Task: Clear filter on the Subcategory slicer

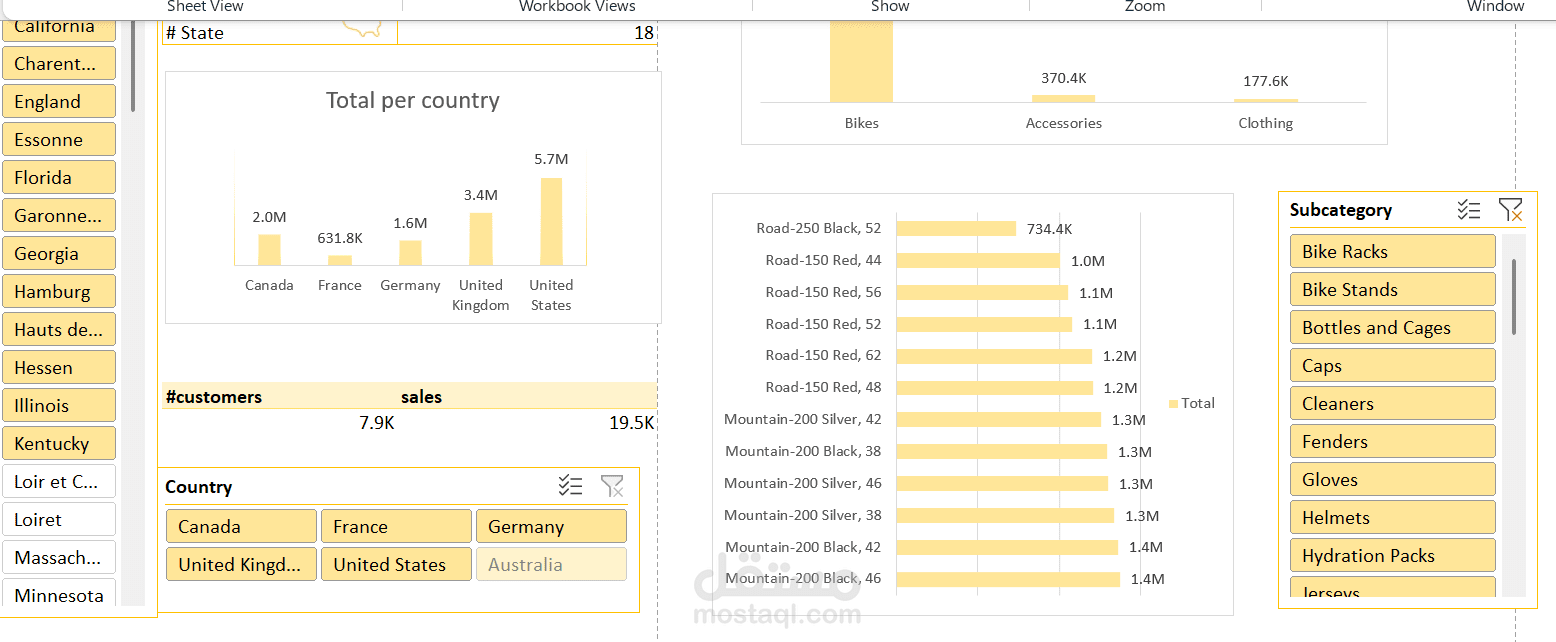Action: pyautogui.click(x=1510, y=210)
